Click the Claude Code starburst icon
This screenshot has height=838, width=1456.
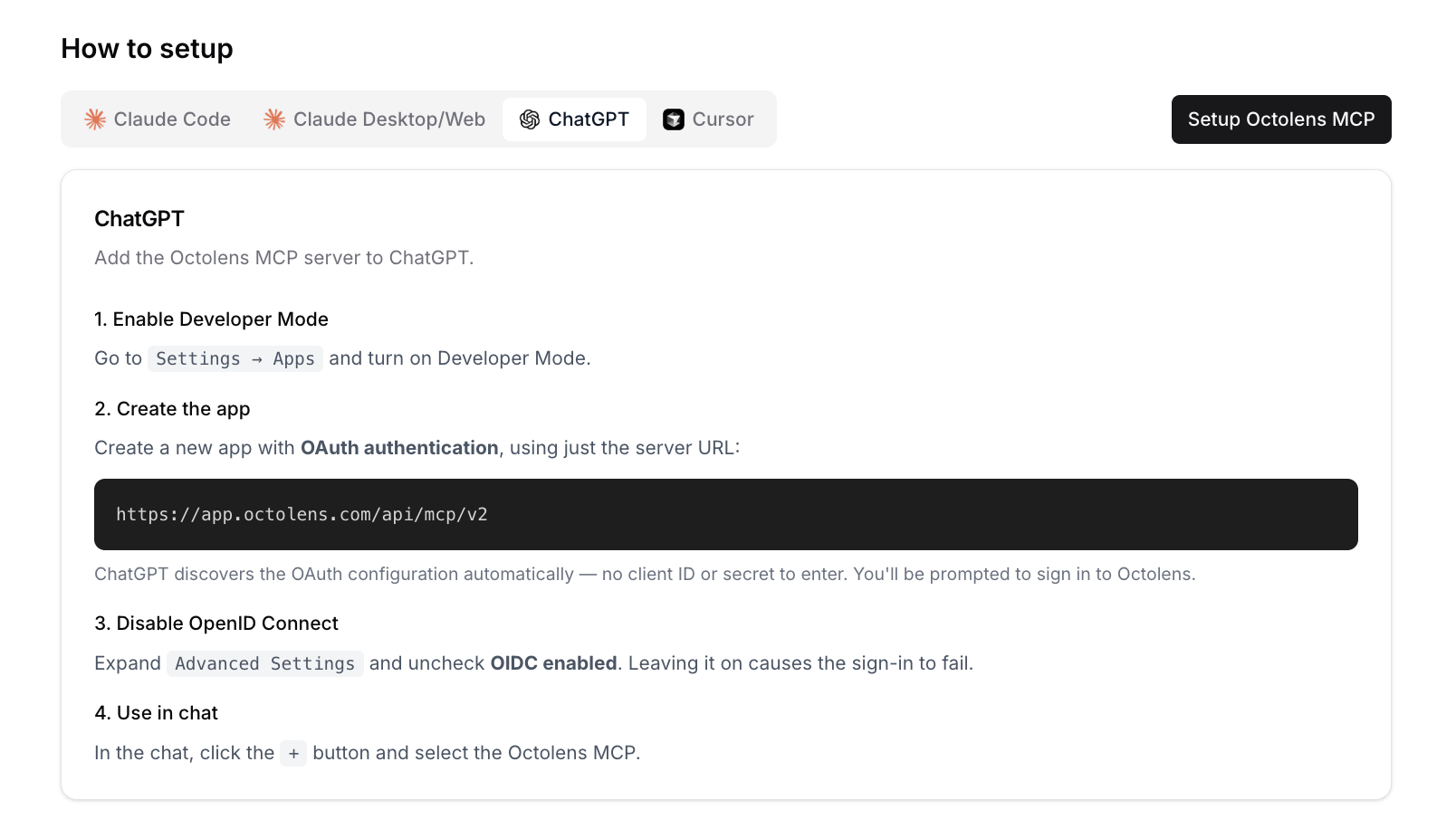point(95,119)
